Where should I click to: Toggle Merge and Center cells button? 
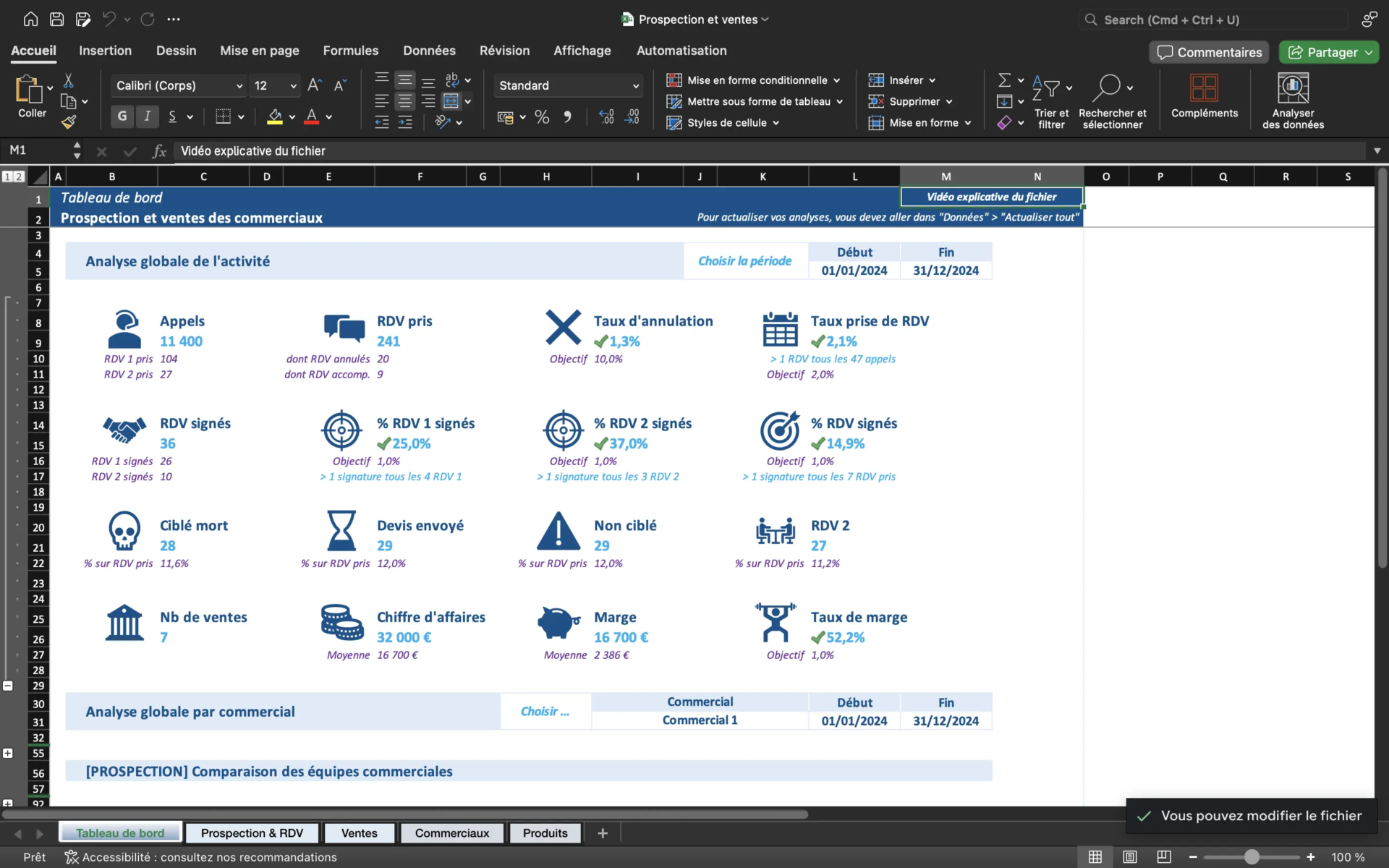click(451, 101)
